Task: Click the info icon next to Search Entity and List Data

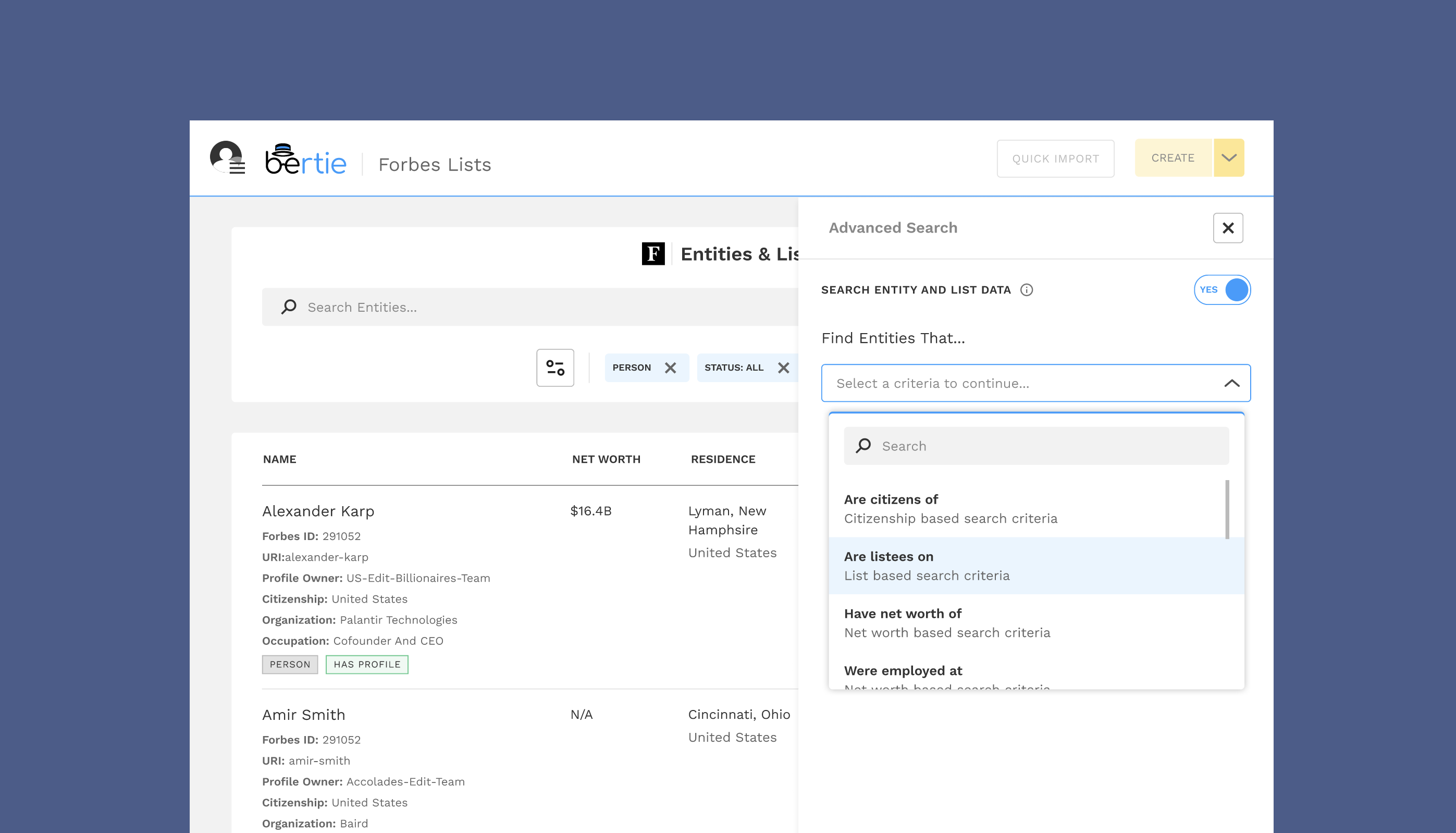Action: [x=1027, y=290]
